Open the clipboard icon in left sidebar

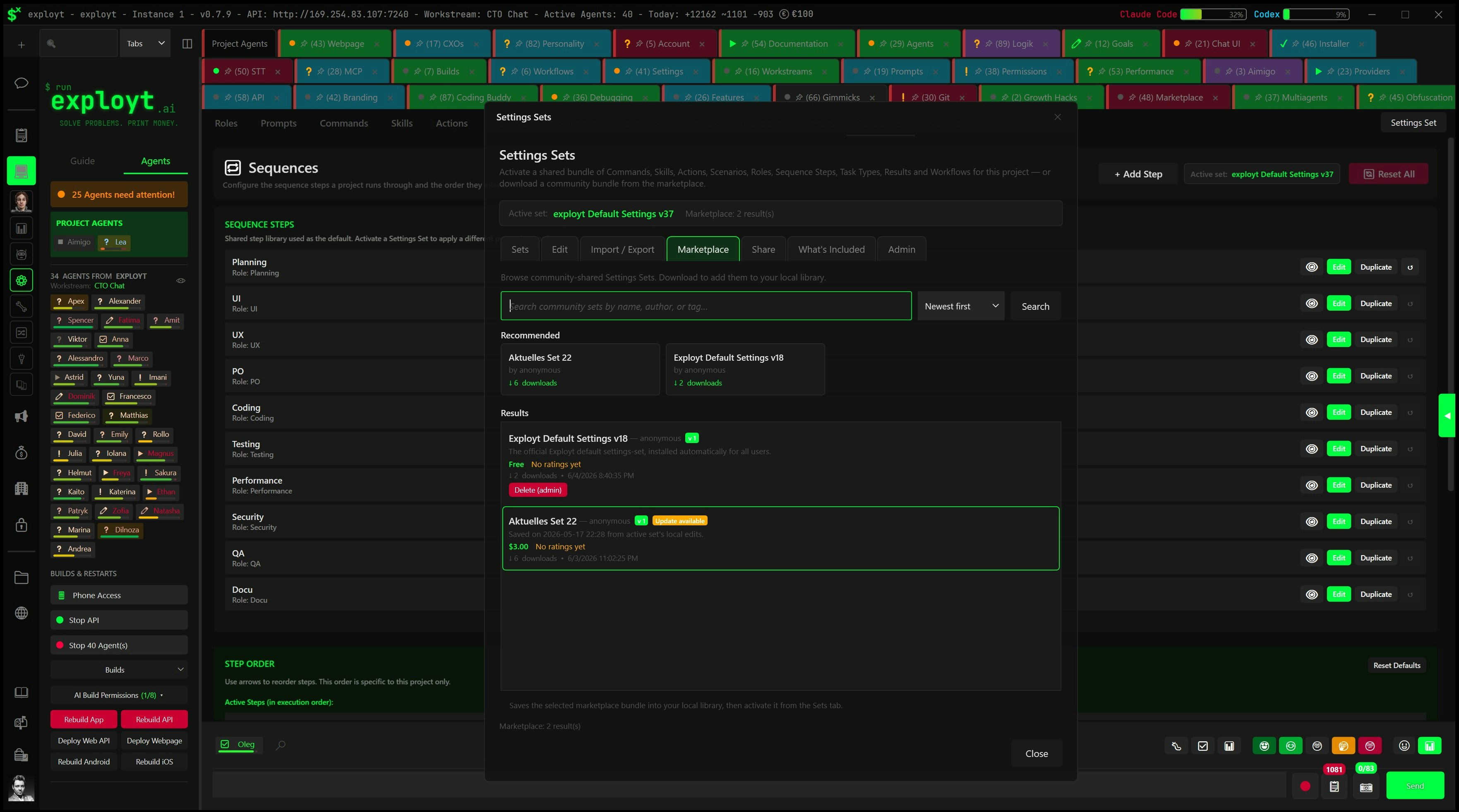pyautogui.click(x=21, y=135)
